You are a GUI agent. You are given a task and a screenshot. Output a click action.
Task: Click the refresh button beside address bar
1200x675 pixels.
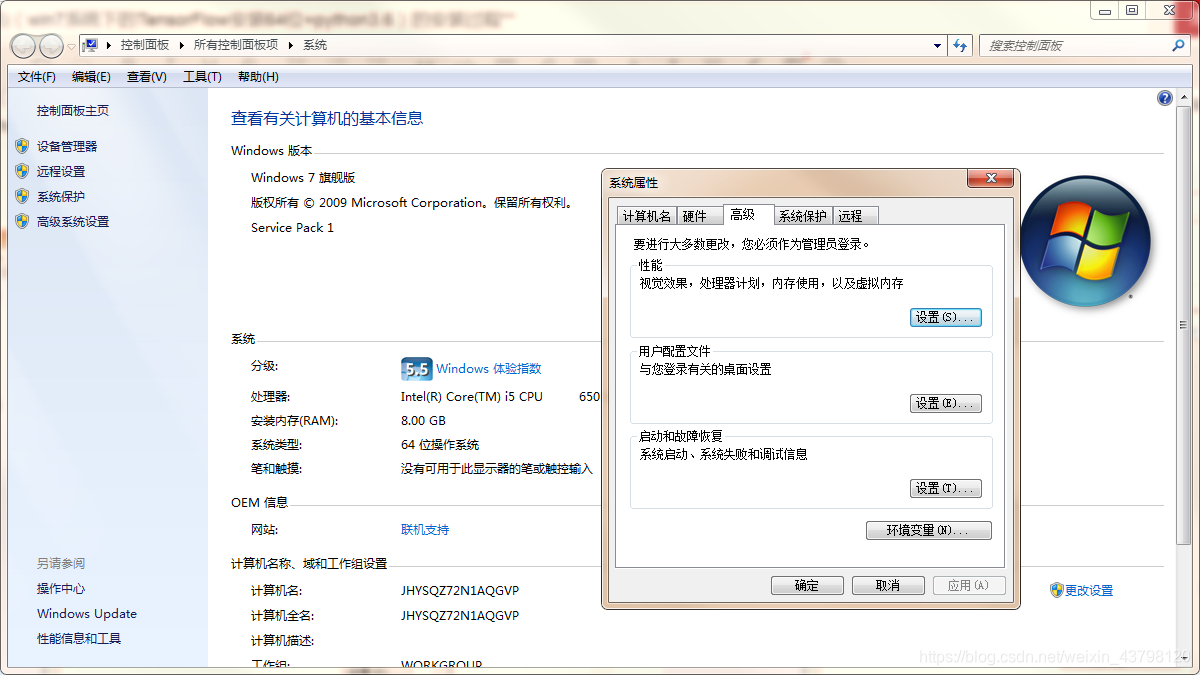click(x=960, y=45)
